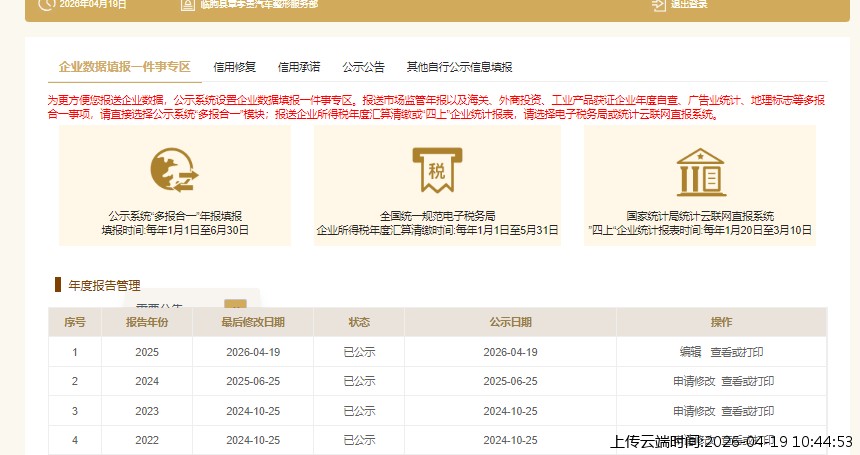Click 申请修改 for the 2023 report
This screenshot has width=860, height=455.
(694, 411)
